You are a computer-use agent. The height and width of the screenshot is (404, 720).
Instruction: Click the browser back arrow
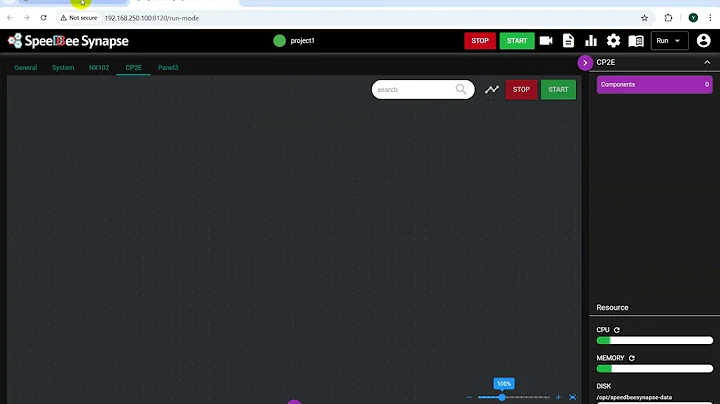(10, 18)
